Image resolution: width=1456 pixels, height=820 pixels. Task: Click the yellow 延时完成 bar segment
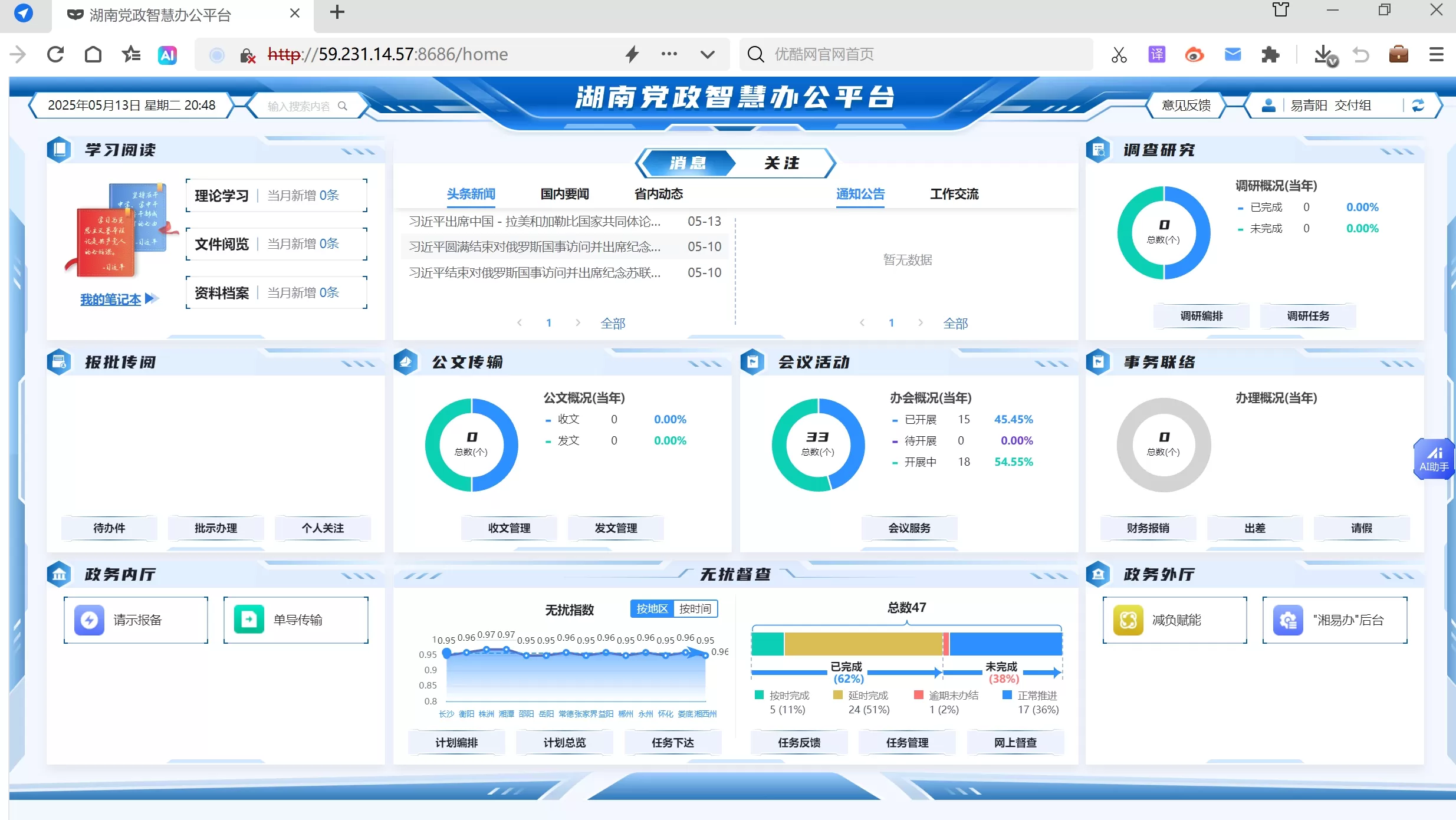863,644
